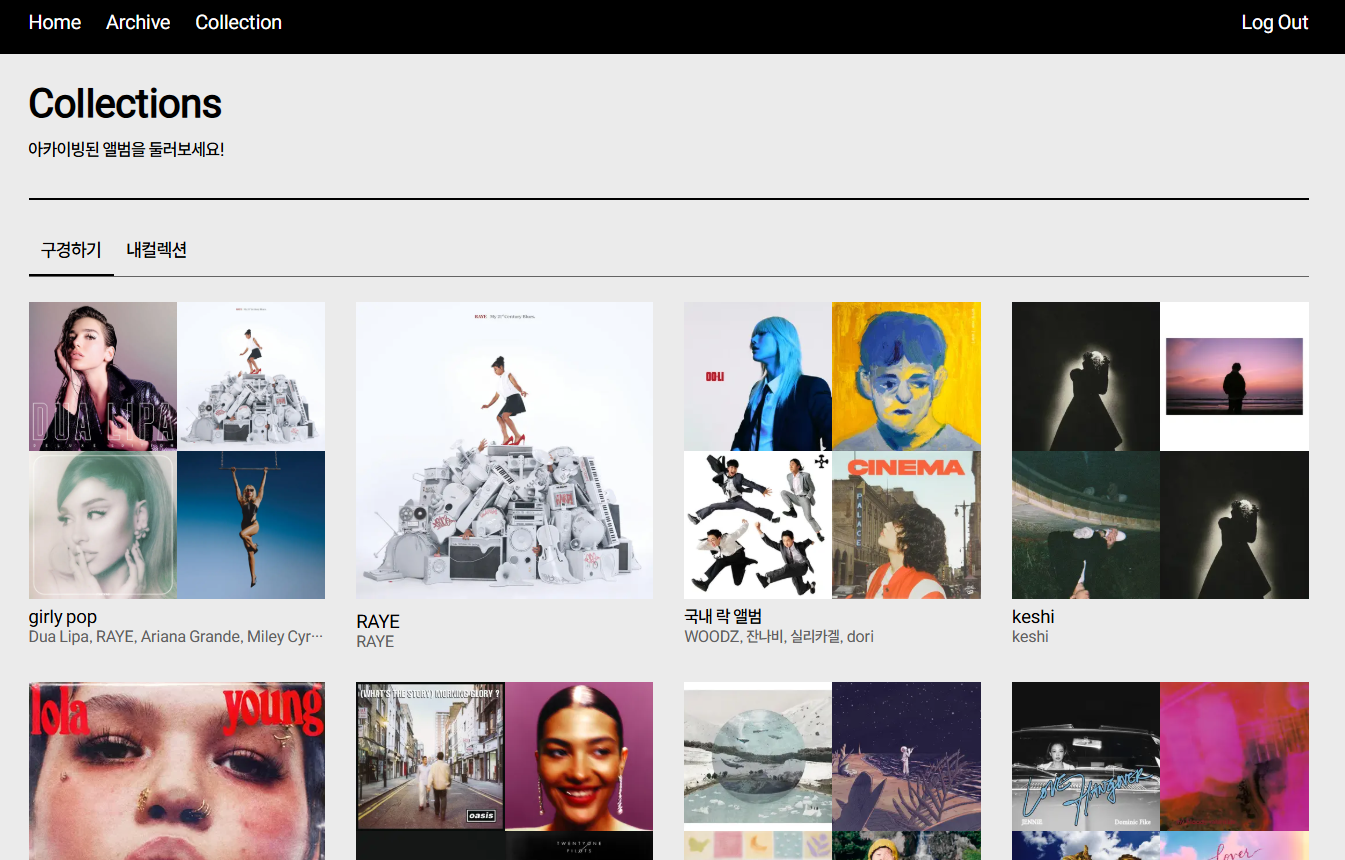Screen dimensions: 1345x860
Task: Click the Oasis Morning Glory album cover
Action: [430, 756]
